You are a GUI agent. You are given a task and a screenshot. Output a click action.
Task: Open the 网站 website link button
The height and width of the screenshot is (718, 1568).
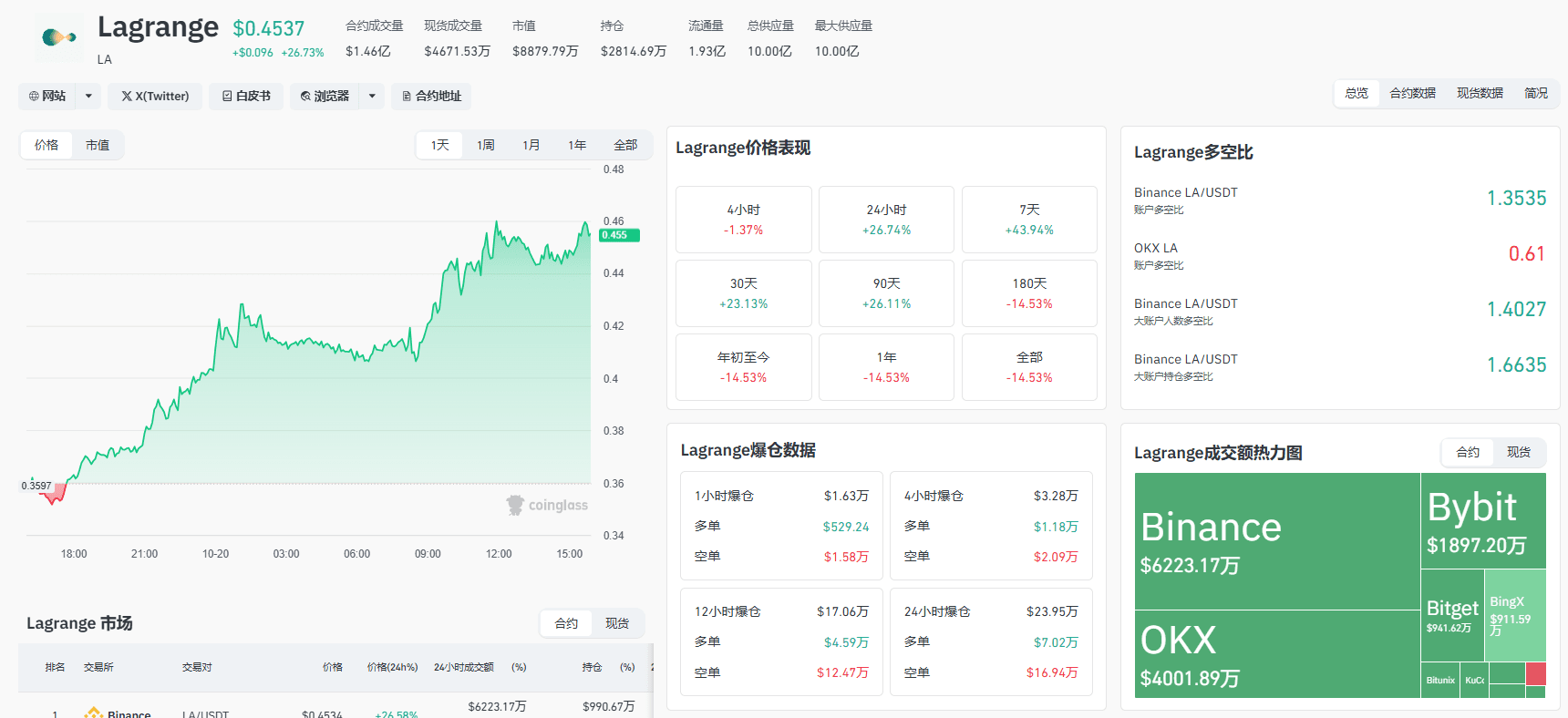(x=47, y=96)
